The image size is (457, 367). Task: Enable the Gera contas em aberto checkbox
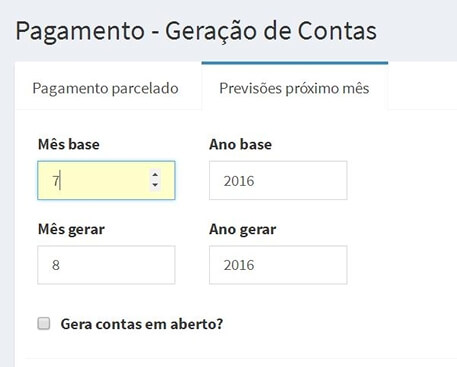pos(44,323)
